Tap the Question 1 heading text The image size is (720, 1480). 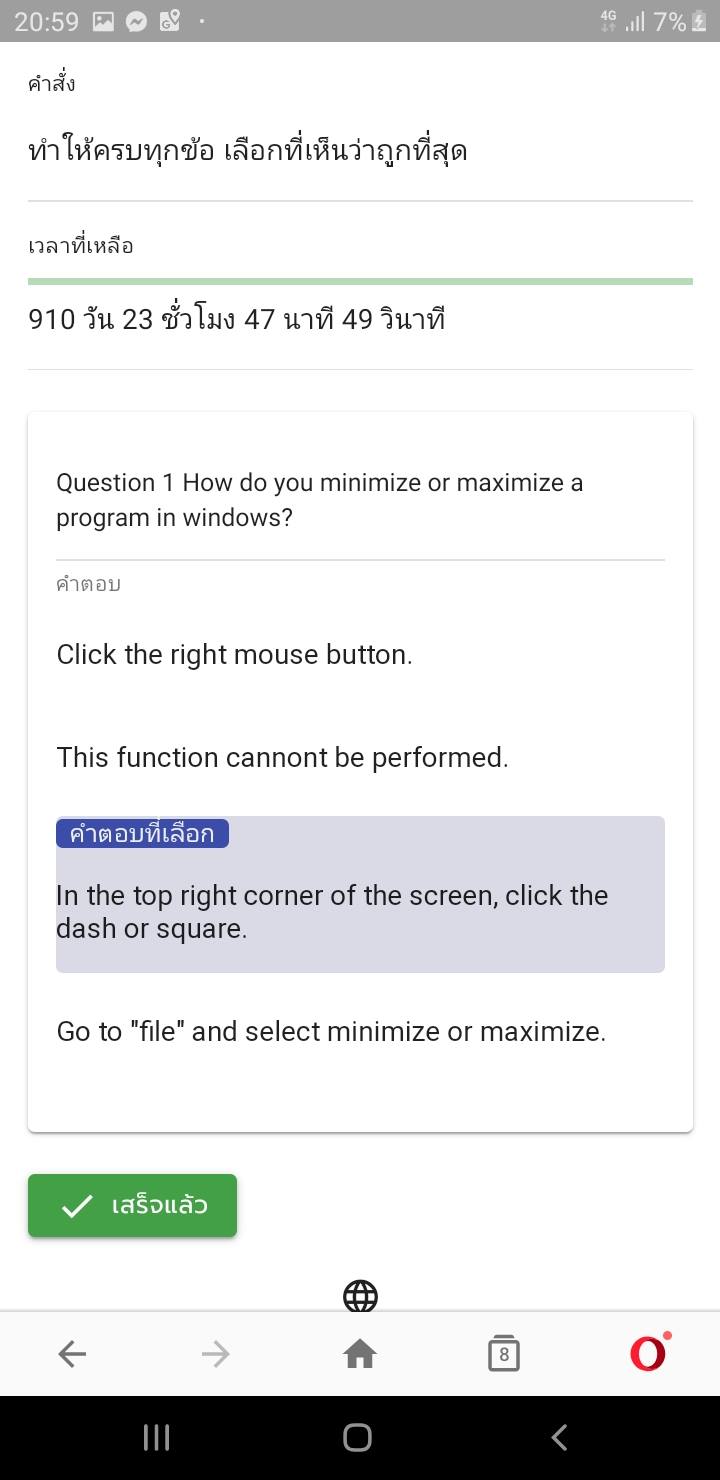(320, 500)
